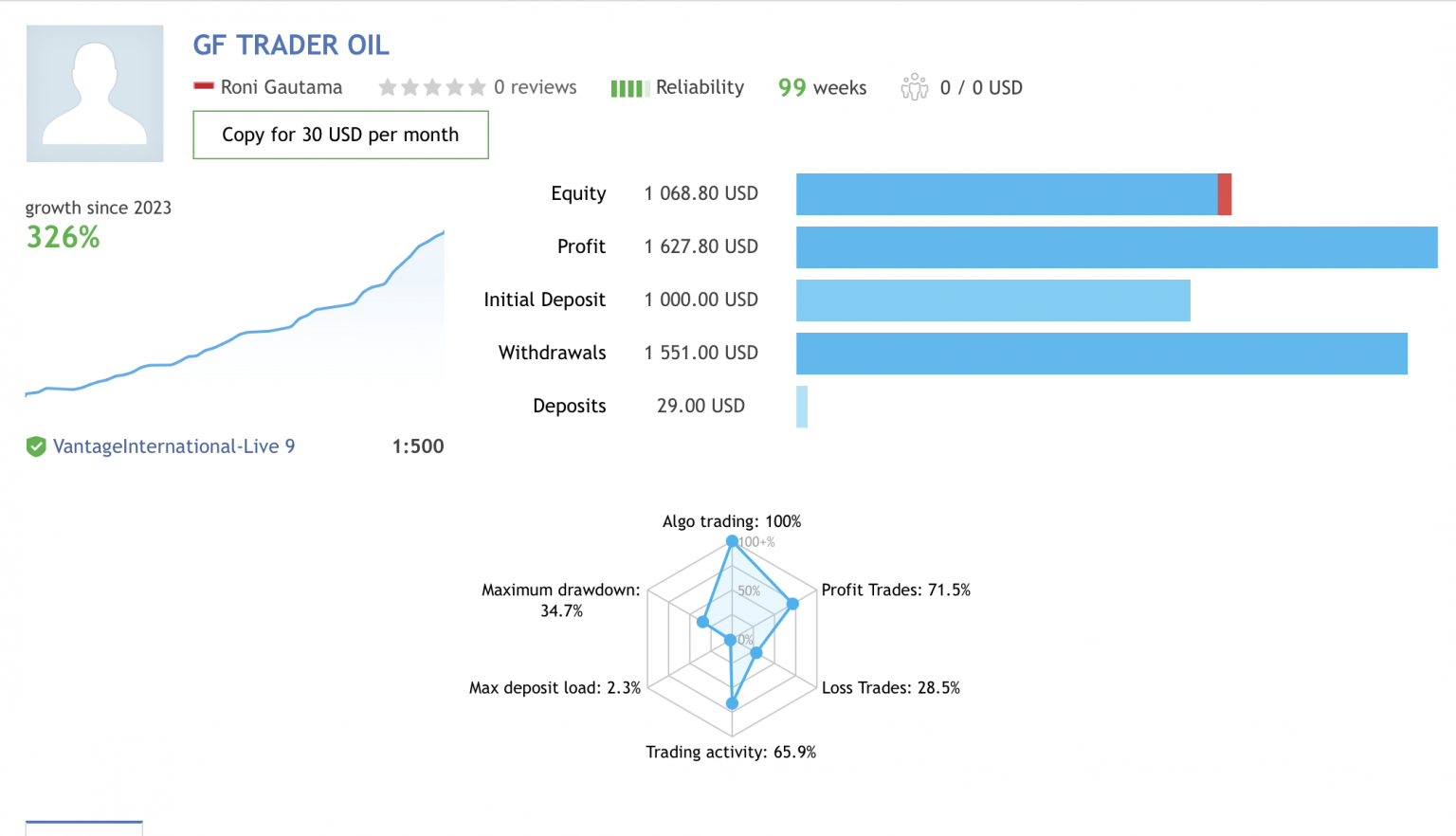Screen dimensions: 1456x836
Task: Click the green verified shield icon
Action: coord(36,446)
